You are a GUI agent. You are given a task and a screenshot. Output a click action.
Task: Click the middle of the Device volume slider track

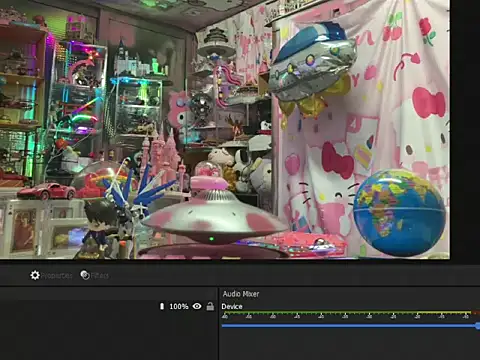pos(349,326)
